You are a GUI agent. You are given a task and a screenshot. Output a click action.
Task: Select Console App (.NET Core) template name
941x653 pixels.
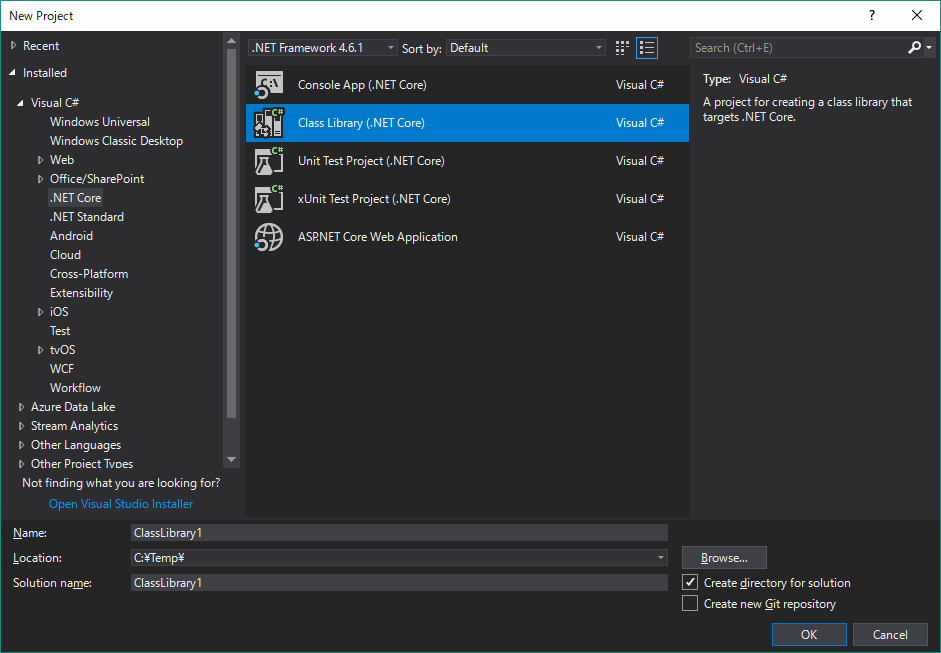pos(362,85)
